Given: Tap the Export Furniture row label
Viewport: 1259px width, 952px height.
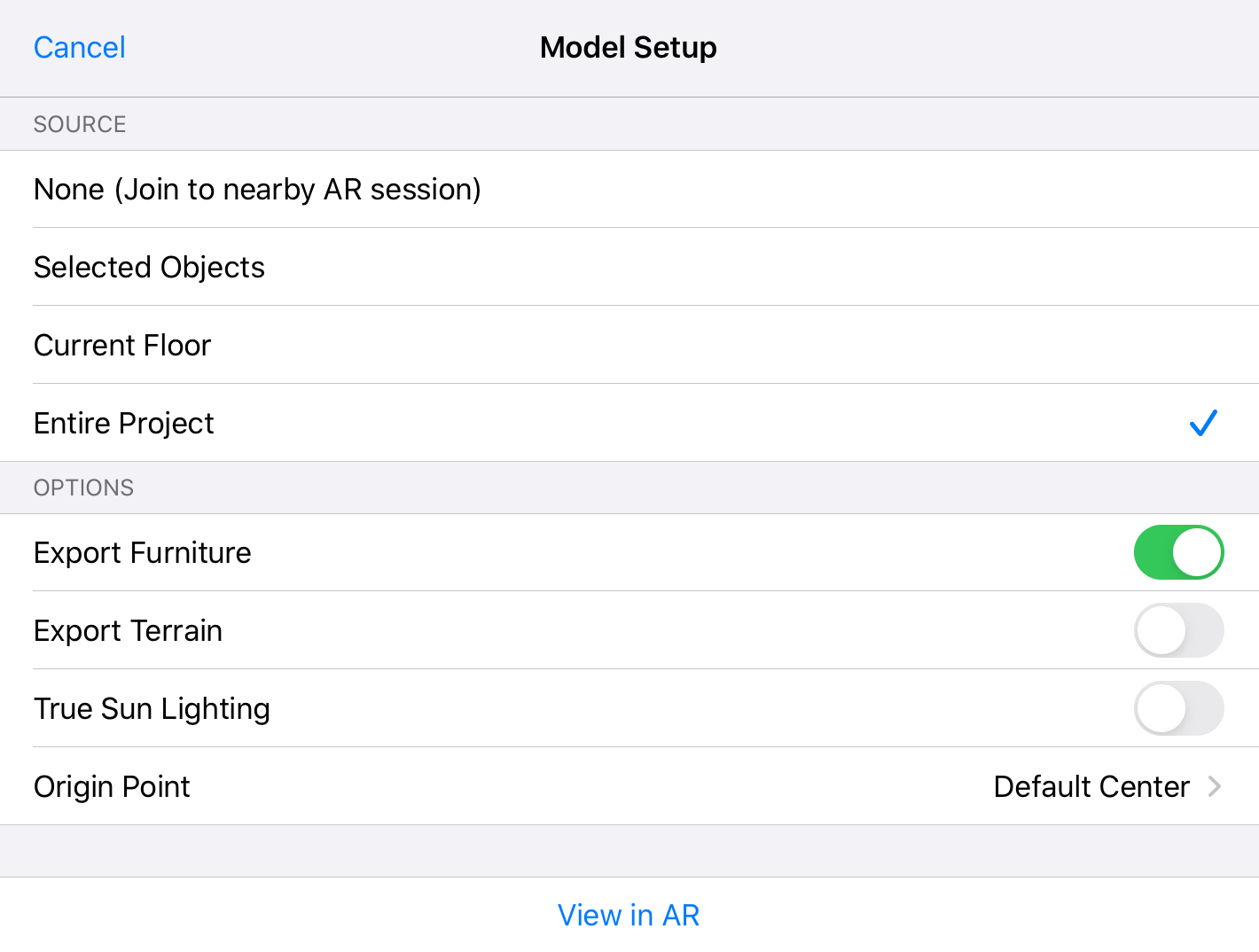Looking at the screenshot, I should pyautogui.click(x=142, y=552).
